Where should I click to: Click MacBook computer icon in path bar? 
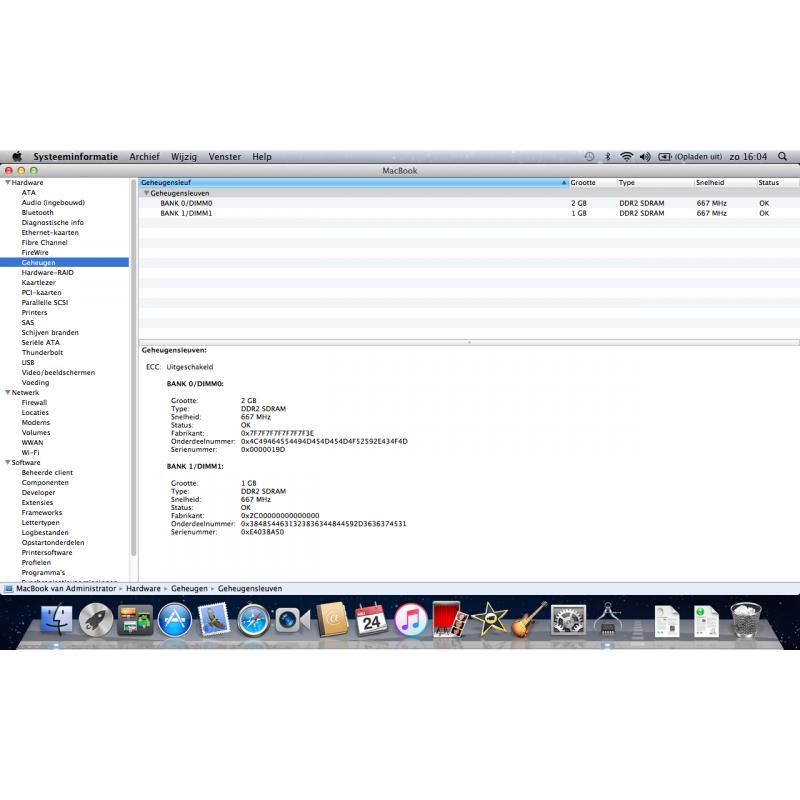(9, 589)
